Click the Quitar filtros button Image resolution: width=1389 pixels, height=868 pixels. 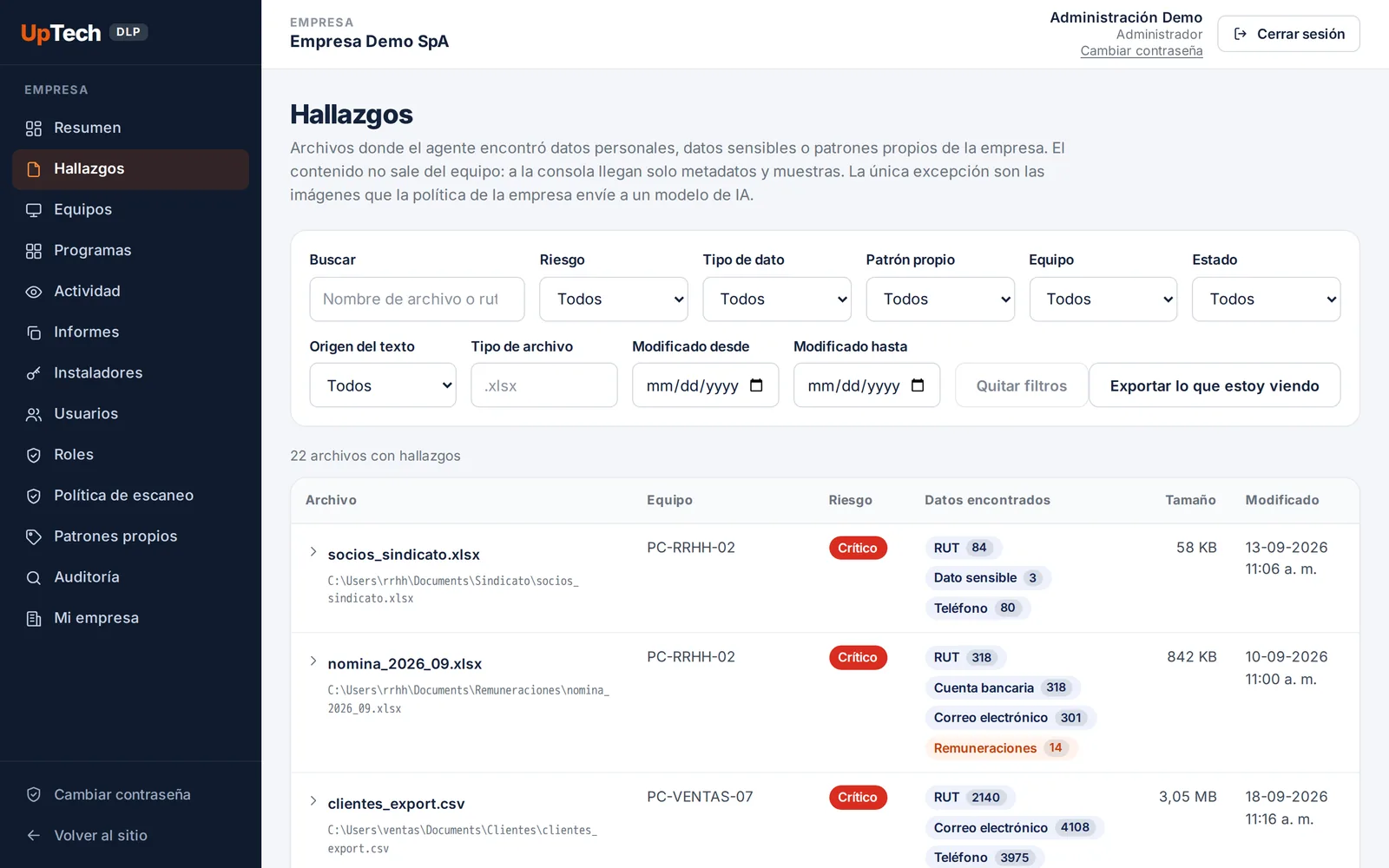coord(1022,385)
